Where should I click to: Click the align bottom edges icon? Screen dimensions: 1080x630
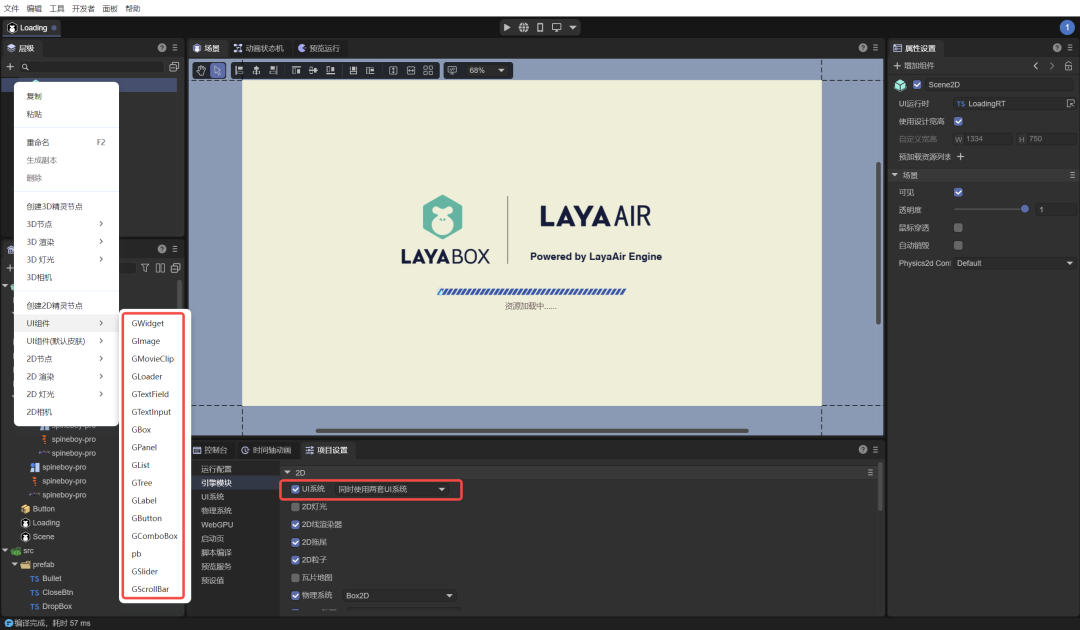[x=331, y=70]
